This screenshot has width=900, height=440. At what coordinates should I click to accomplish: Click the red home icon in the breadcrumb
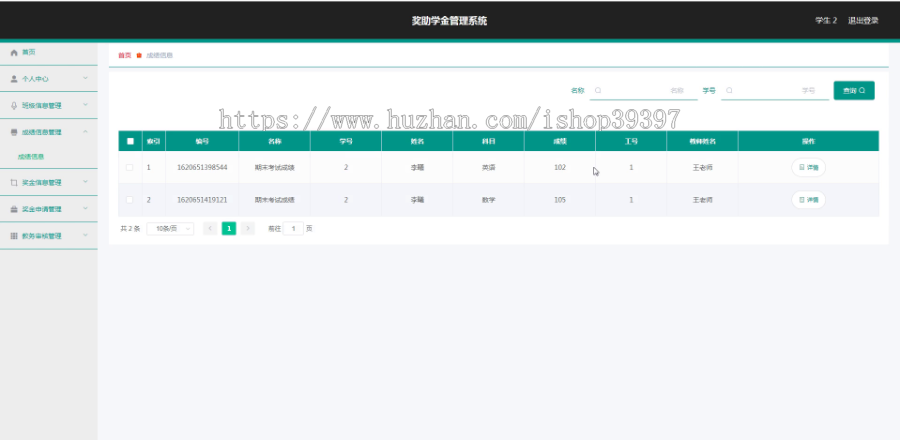139,56
